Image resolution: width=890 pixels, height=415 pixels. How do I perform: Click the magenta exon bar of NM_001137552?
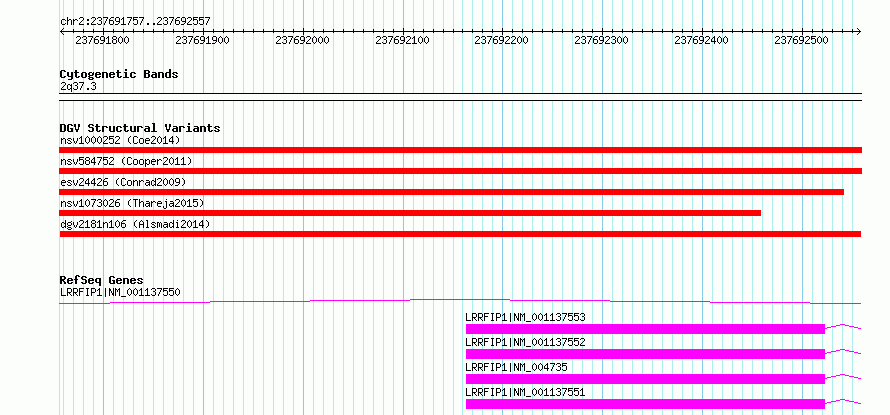(x=645, y=354)
